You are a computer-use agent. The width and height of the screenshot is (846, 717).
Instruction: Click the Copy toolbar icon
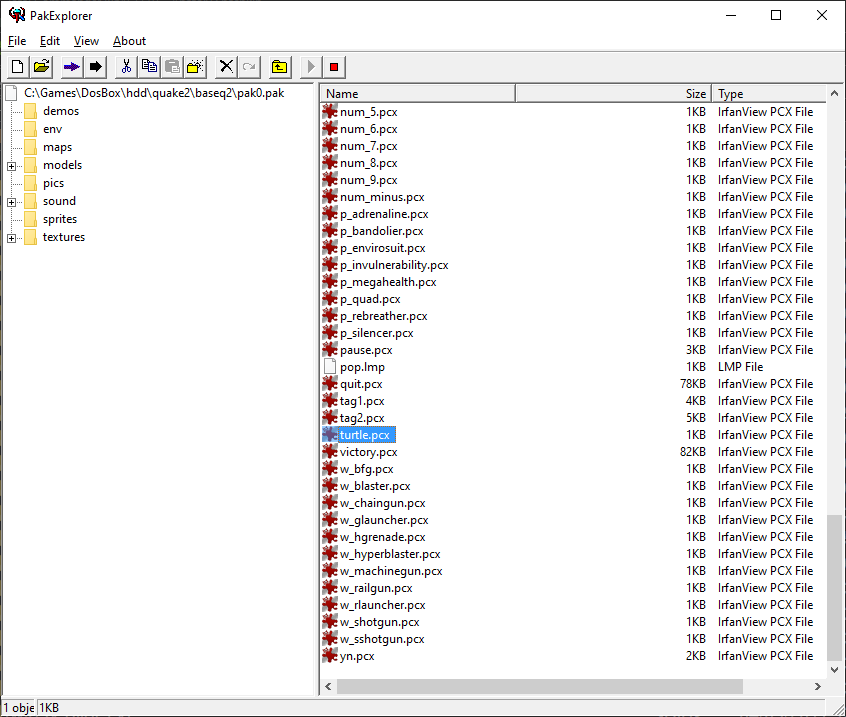coord(149,67)
